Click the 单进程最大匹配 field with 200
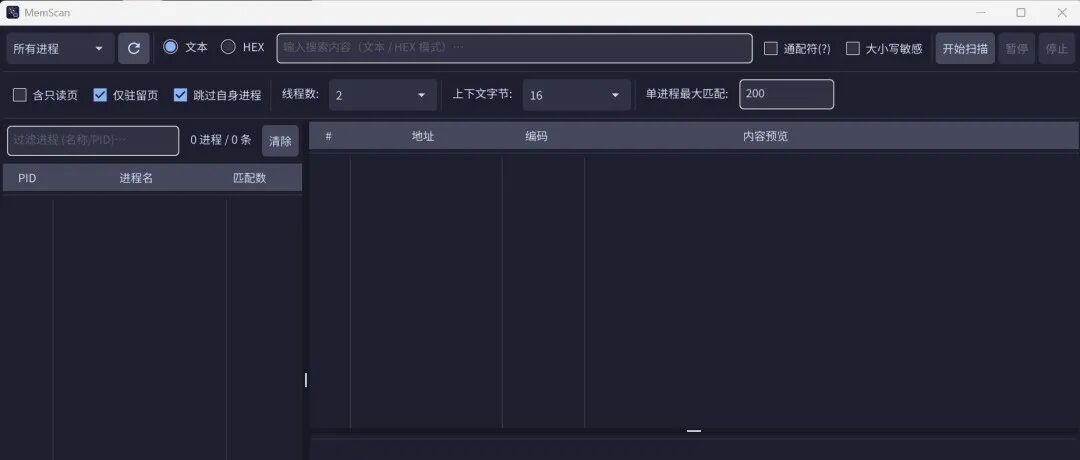1080x460 pixels. tap(787, 94)
